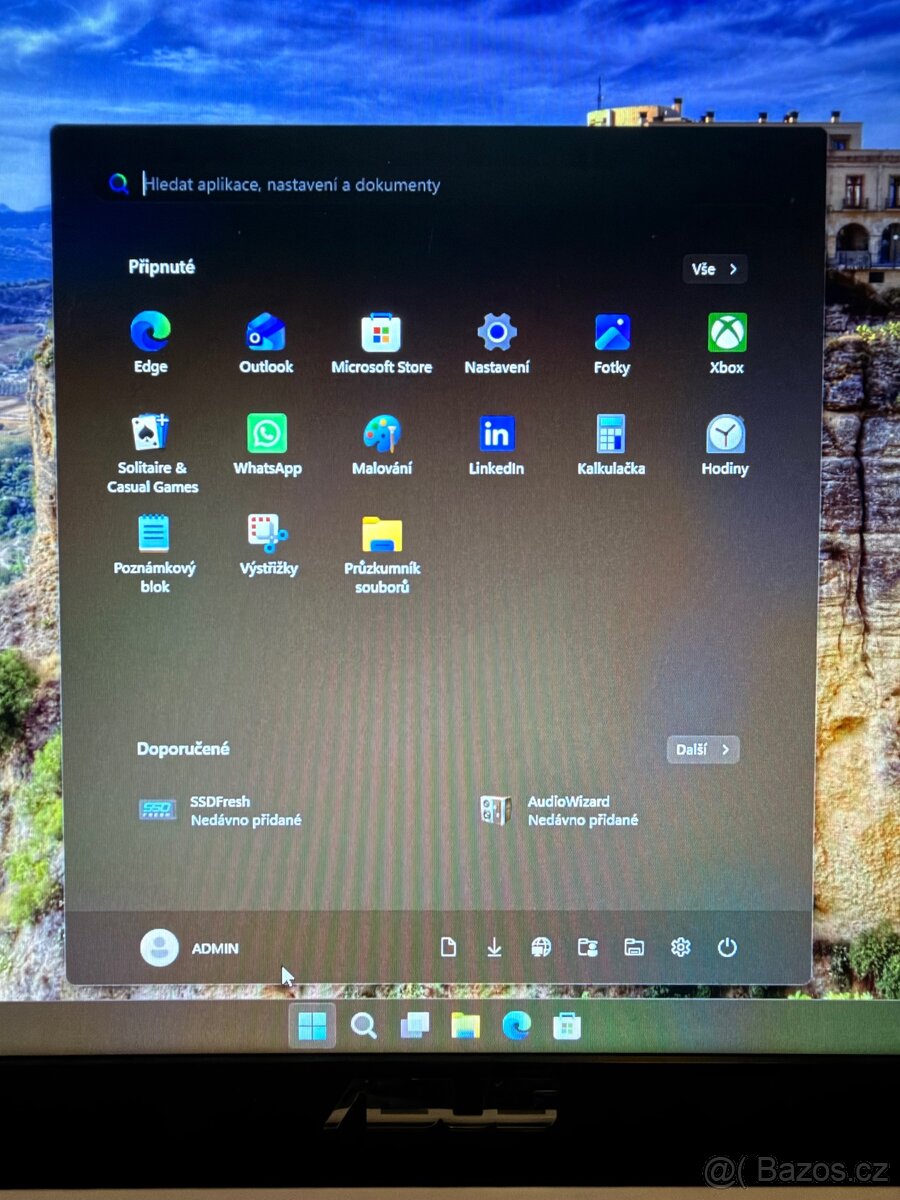
Task: Open Poznámkový blok (Notepad)
Action: click(154, 553)
